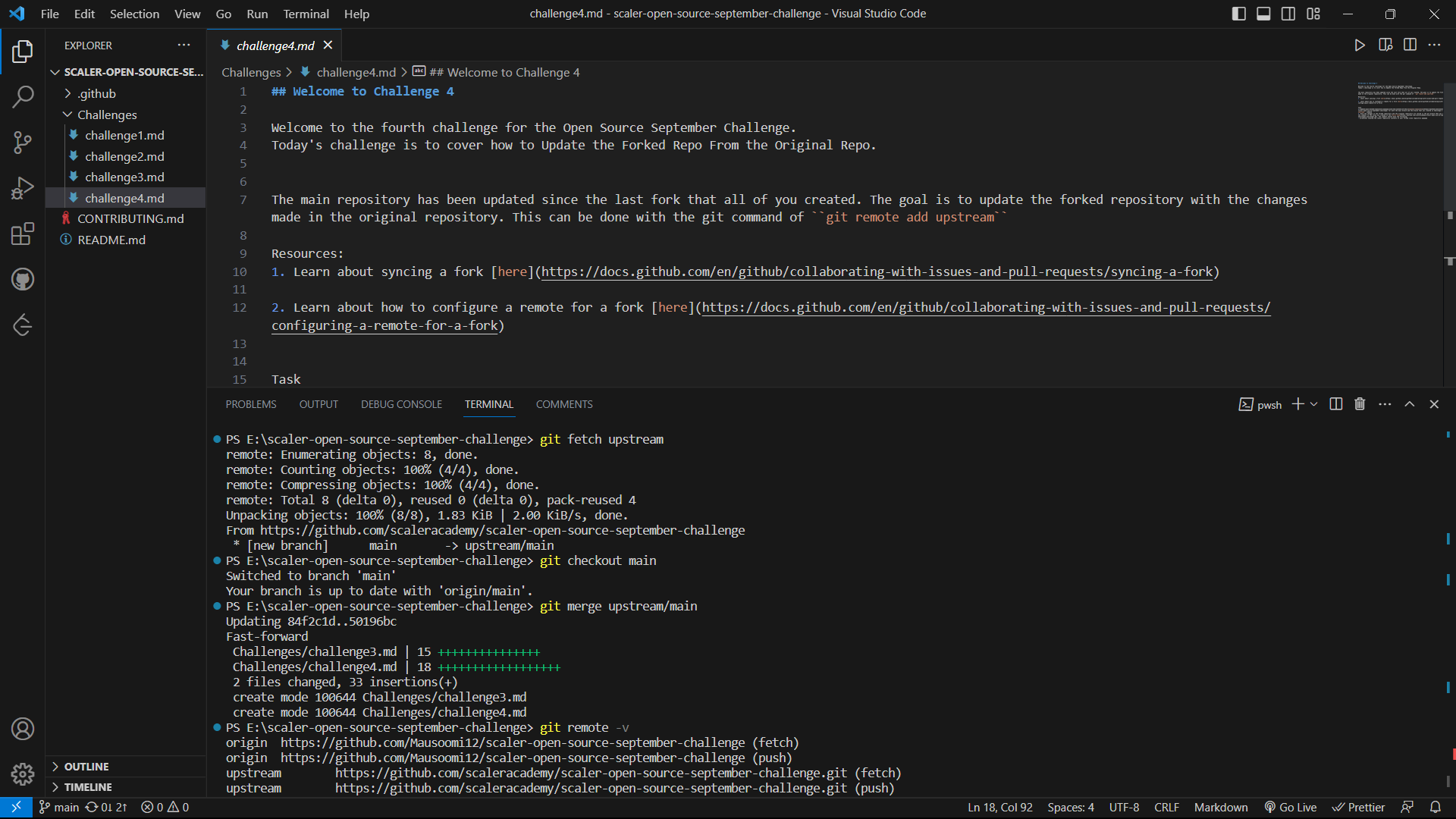Image resolution: width=1456 pixels, height=819 pixels.
Task: Open the Search view
Action: tap(23, 97)
